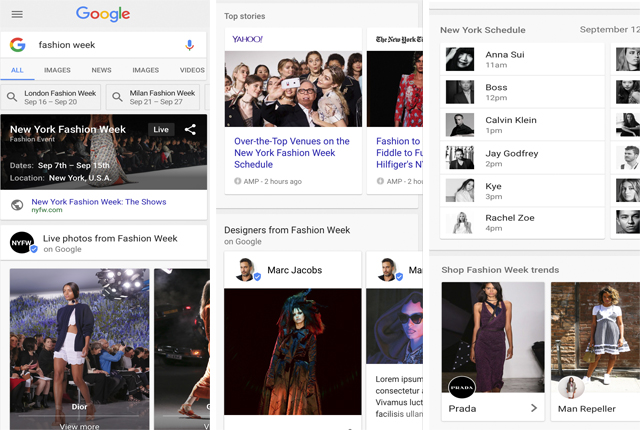Open Over-the-Top Venues article link
This screenshot has width=640, height=430.
coord(291,153)
